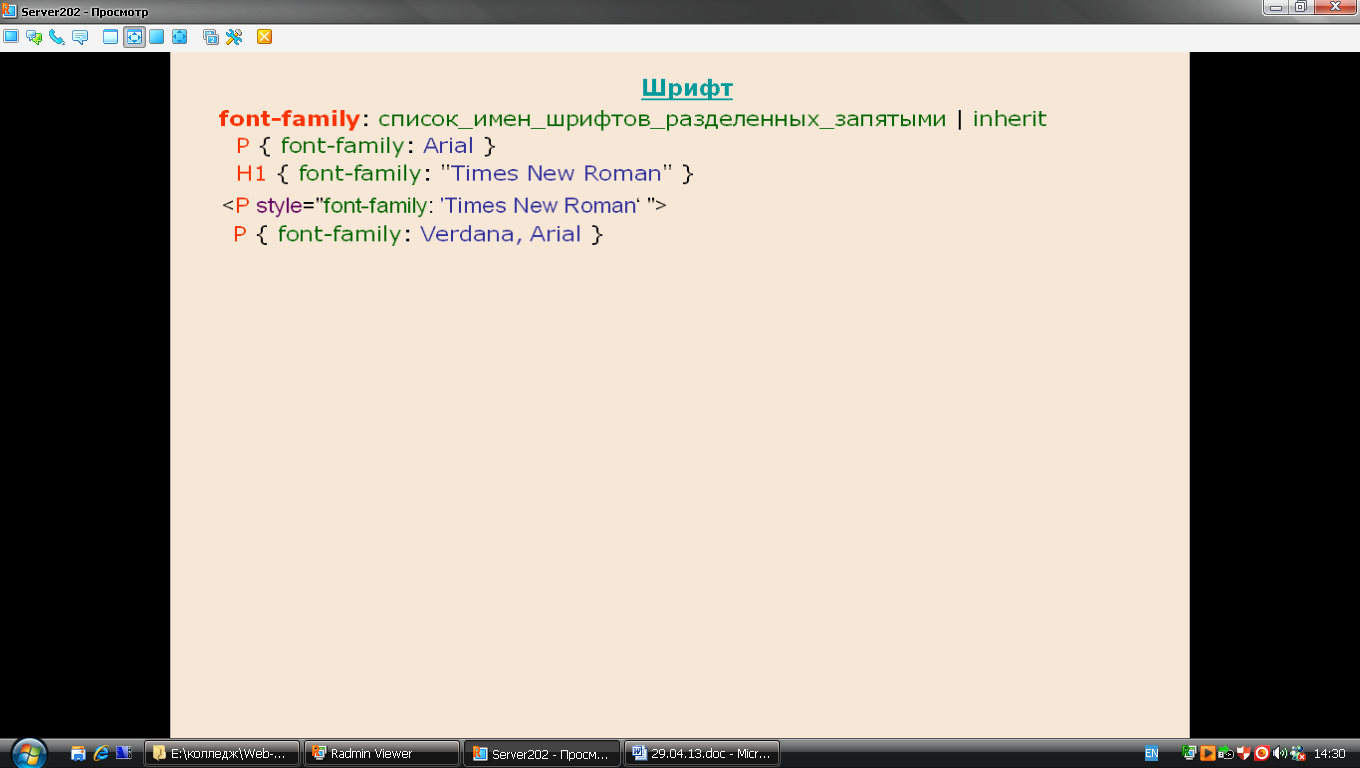Switch to the E:\колледж\Web folder taskbar button

222,754
